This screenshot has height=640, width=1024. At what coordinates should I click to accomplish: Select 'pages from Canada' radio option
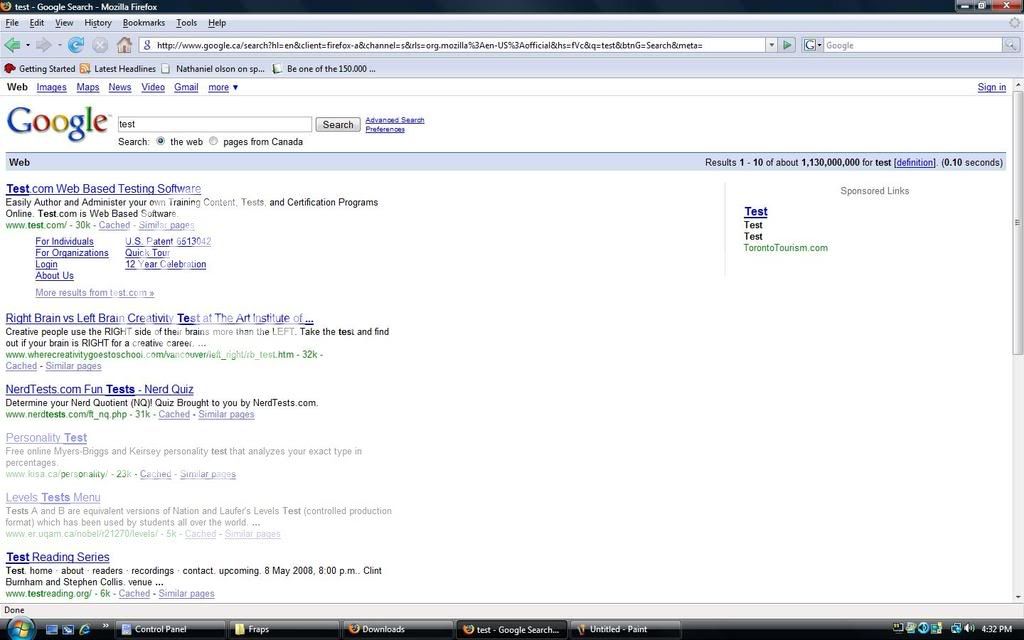[x=213, y=141]
